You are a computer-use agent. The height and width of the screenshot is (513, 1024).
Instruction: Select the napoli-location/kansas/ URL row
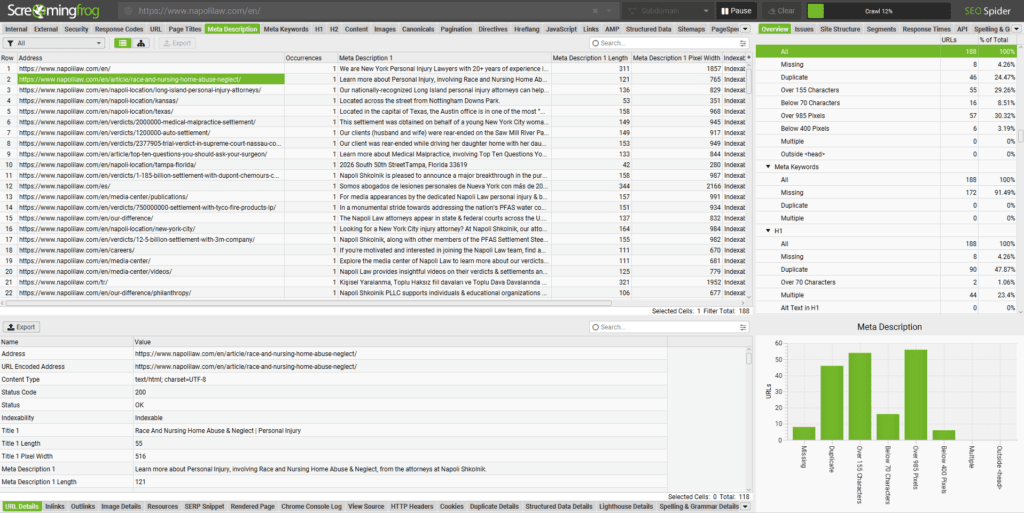(374, 101)
